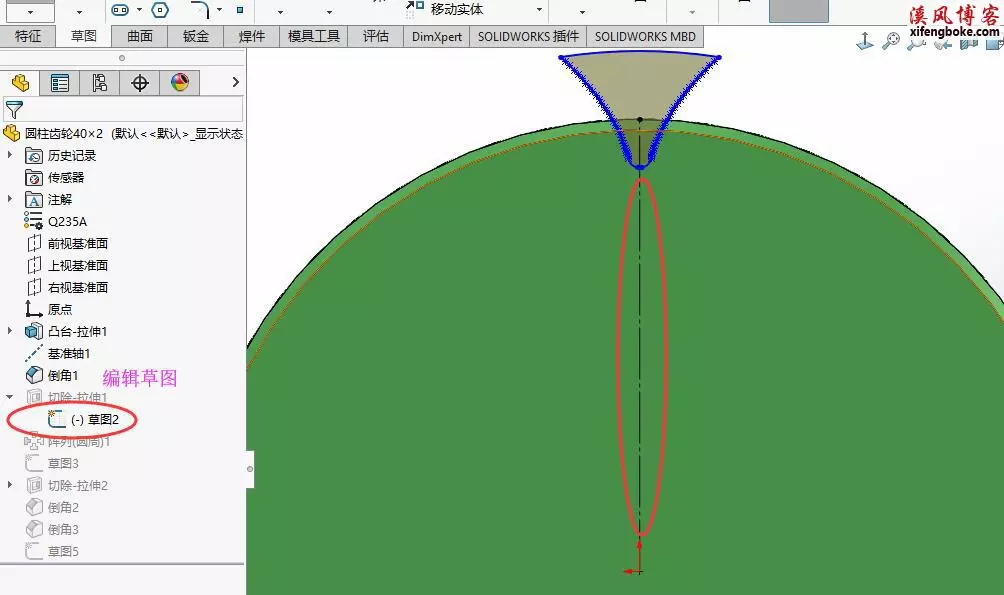Open the sketch fillet dropdown arrow
1004x595 pixels.
pyautogui.click(x=219, y=10)
